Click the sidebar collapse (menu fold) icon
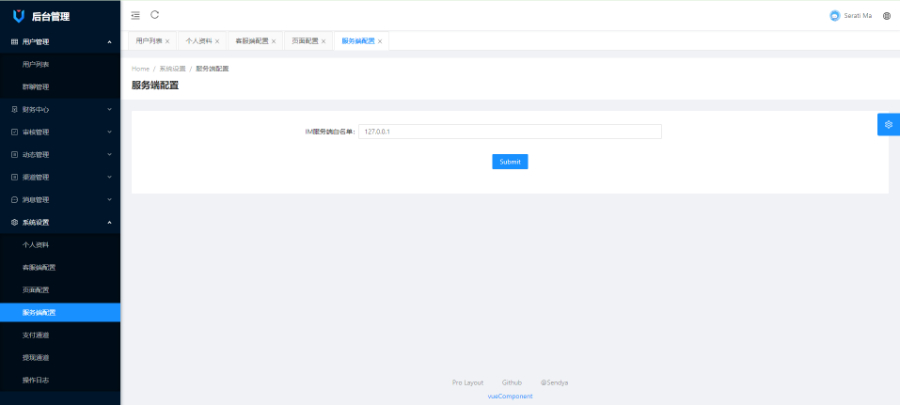Screen dimensions: 900x405 coord(136,15)
